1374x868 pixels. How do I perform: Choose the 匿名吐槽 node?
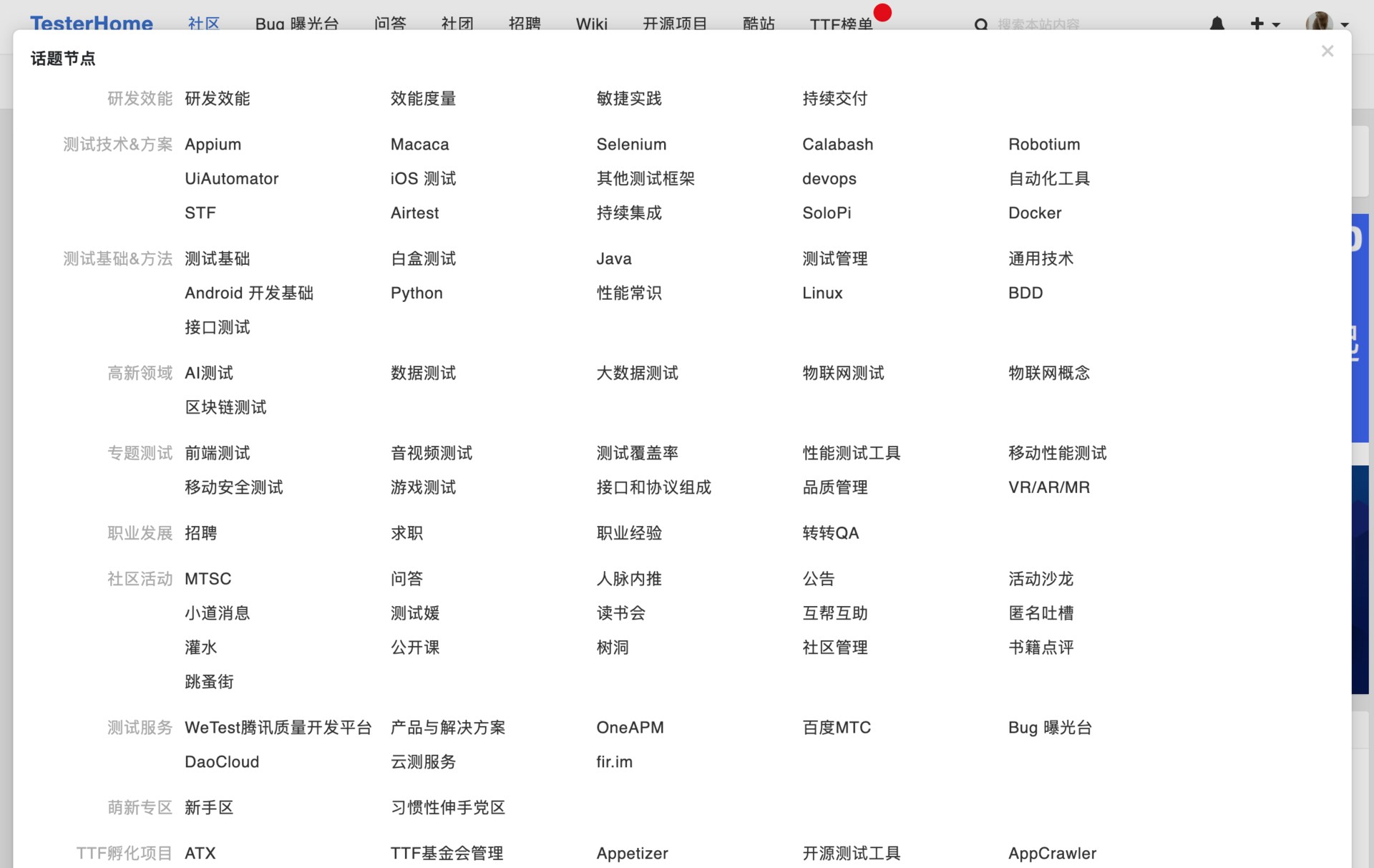click(1041, 613)
